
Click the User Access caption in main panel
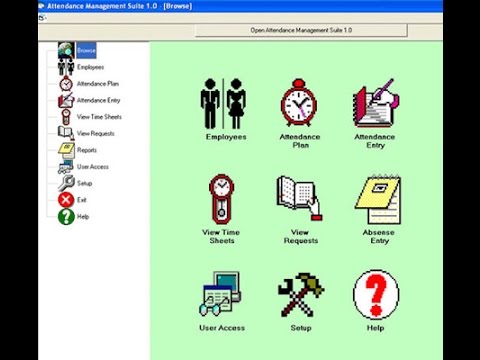coord(222,328)
